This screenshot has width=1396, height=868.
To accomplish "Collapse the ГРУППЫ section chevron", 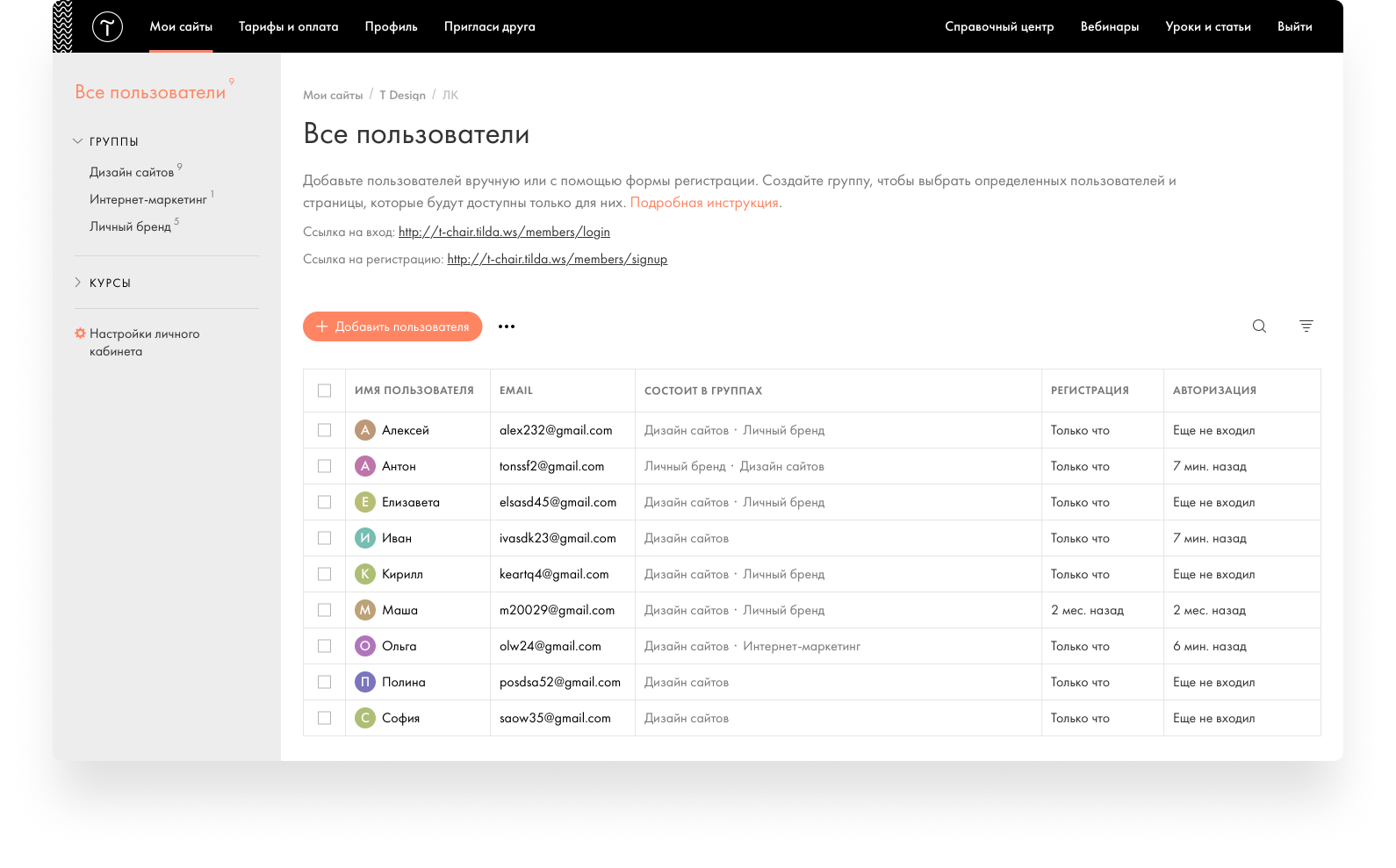I will [78, 141].
